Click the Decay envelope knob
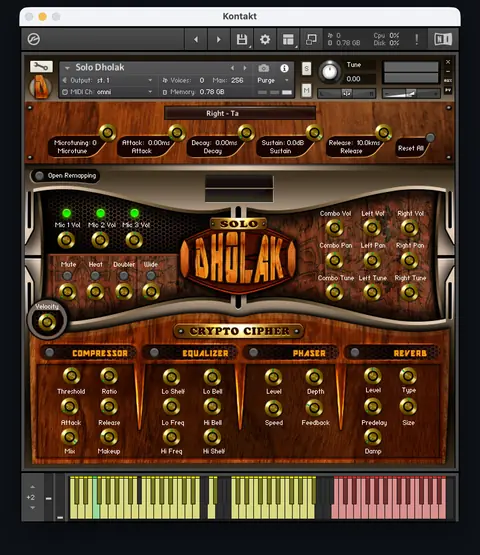The height and width of the screenshot is (555, 480). pyautogui.click(x=246, y=133)
